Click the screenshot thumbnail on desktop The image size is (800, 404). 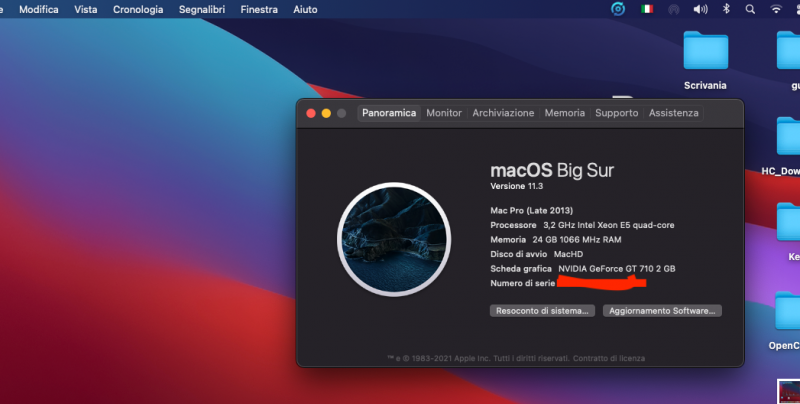(x=789, y=391)
